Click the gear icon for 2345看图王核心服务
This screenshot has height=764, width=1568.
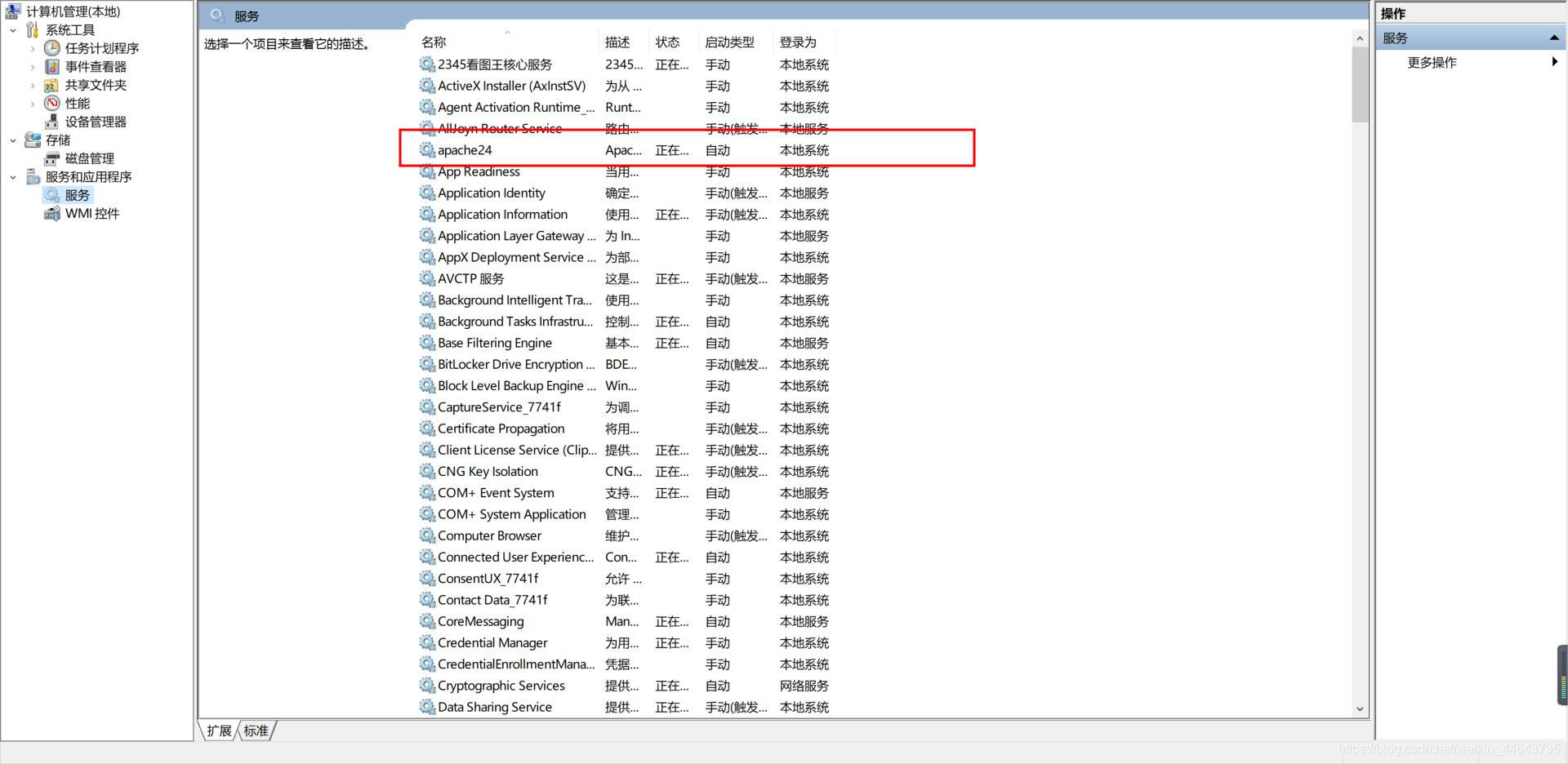pyautogui.click(x=427, y=64)
